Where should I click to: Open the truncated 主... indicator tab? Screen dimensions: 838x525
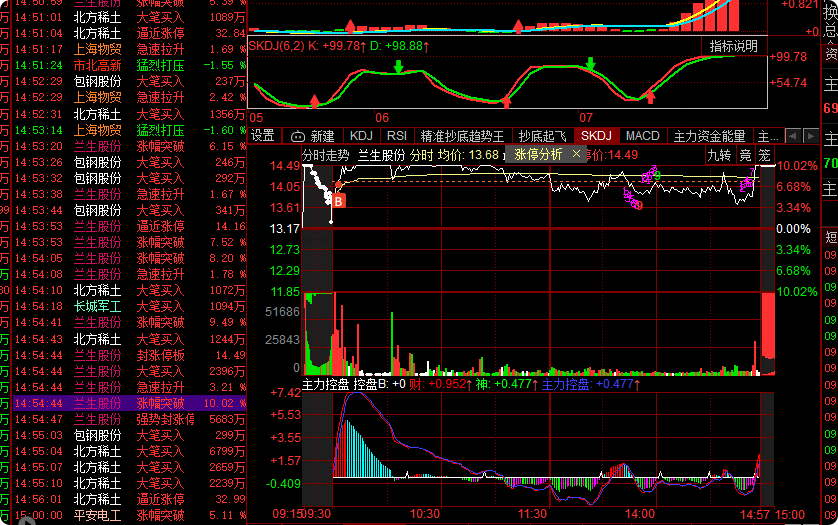[768, 136]
